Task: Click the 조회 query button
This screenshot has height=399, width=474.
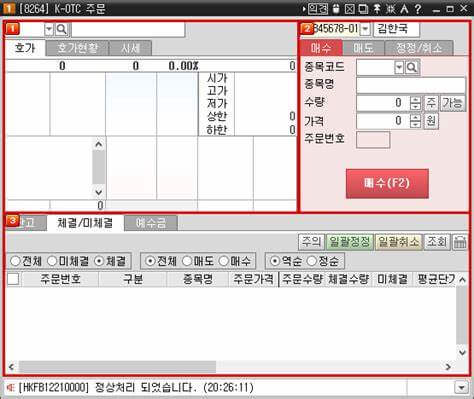Action: pyautogui.click(x=437, y=242)
